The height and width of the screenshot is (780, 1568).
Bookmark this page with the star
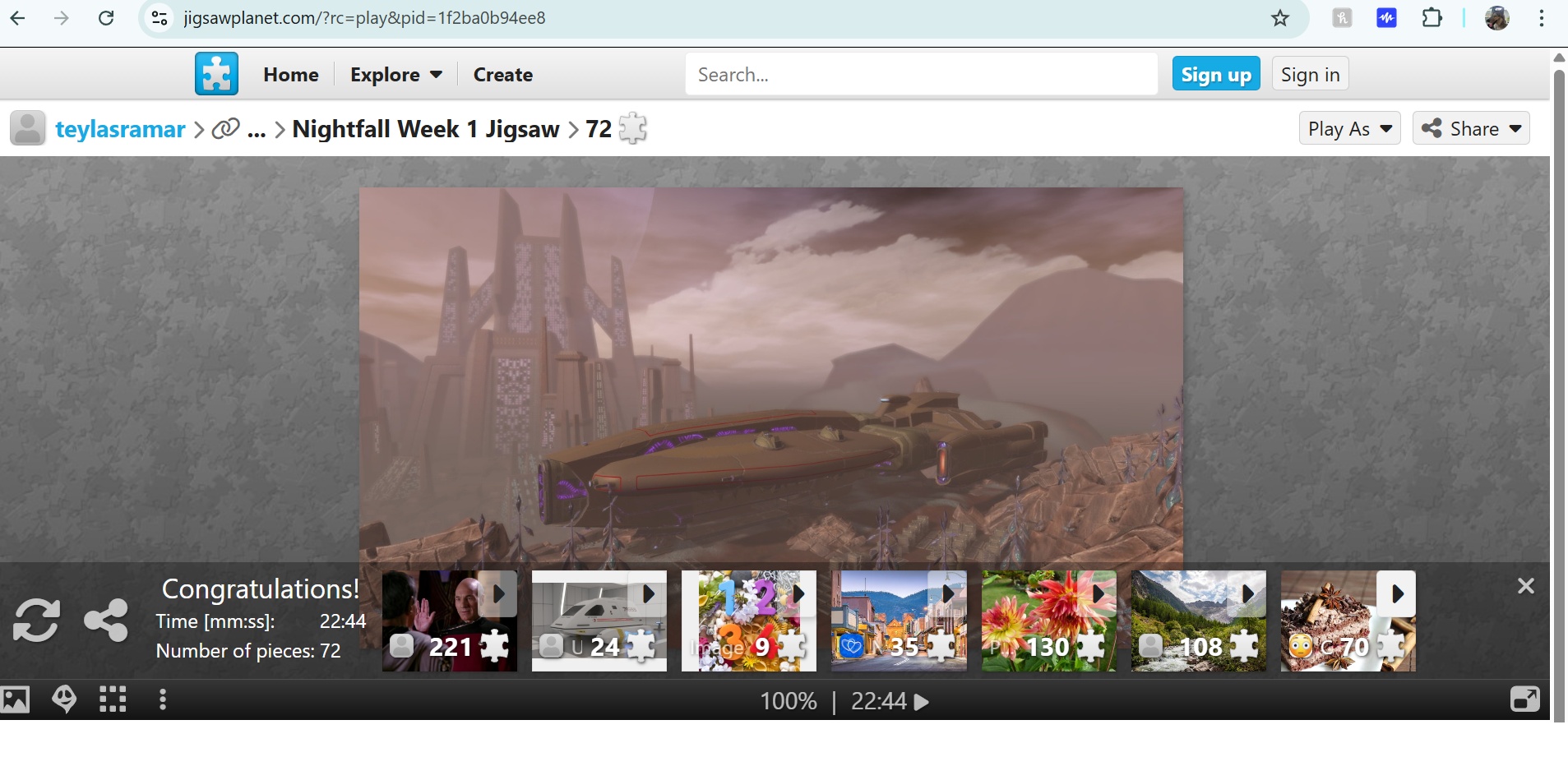click(x=1280, y=18)
